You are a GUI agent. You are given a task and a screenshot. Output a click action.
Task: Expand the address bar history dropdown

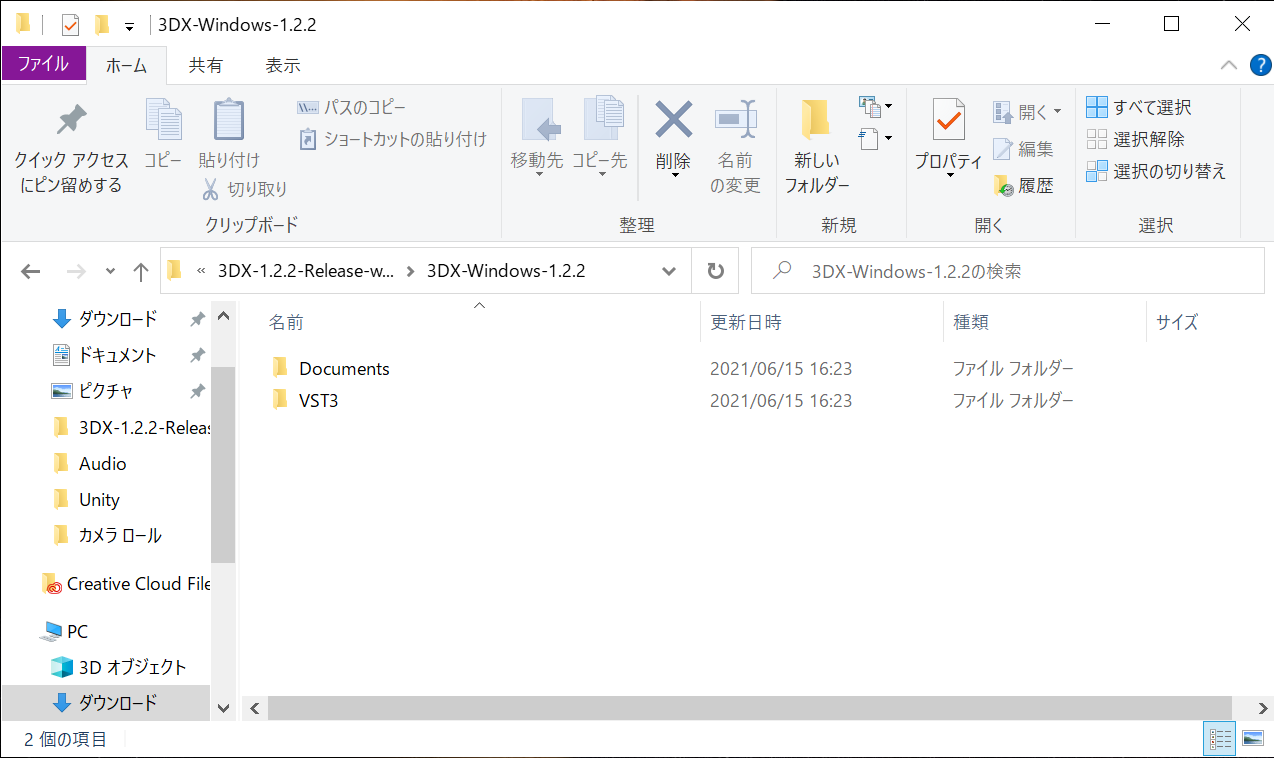point(669,271)
